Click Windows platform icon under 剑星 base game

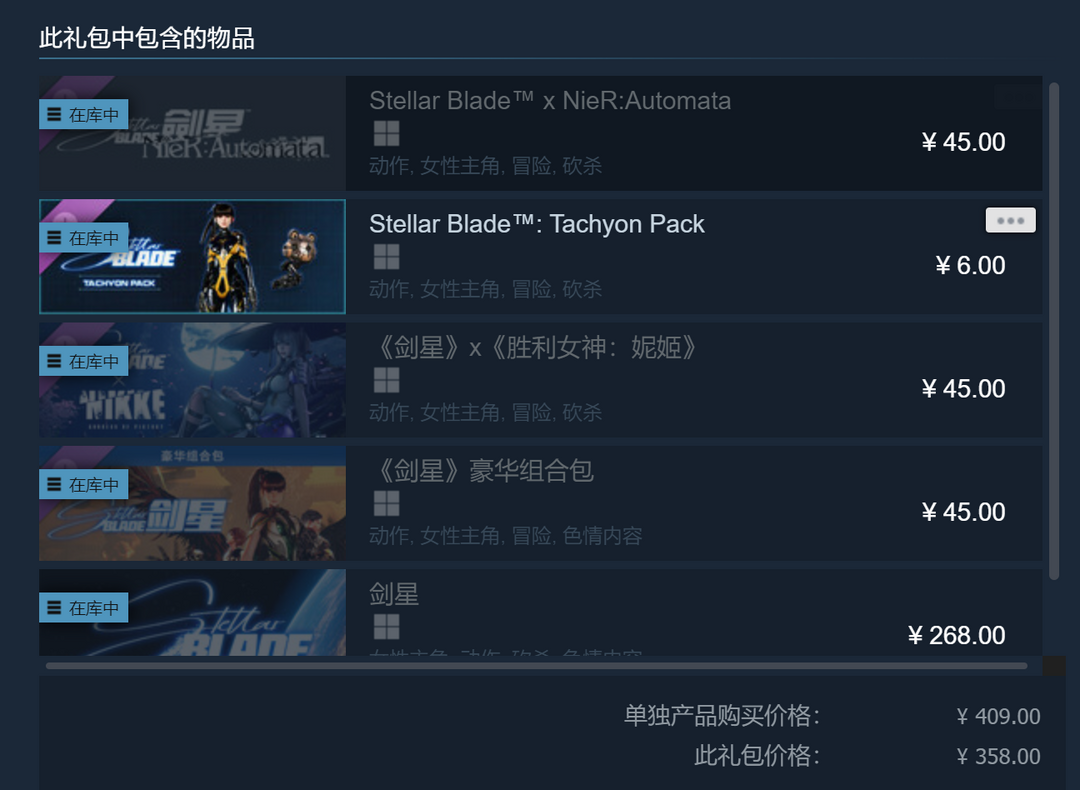pyautogui.click(x=386, y=627)
